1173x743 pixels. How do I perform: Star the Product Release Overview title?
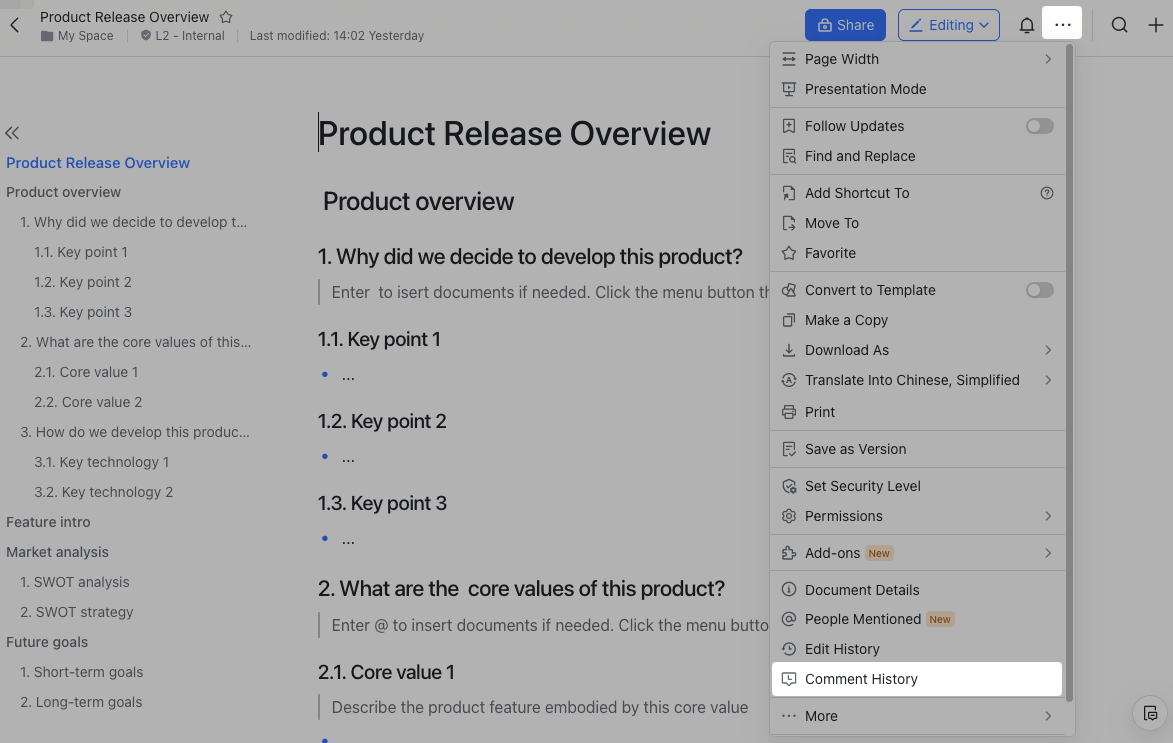(x=226, y=17)
